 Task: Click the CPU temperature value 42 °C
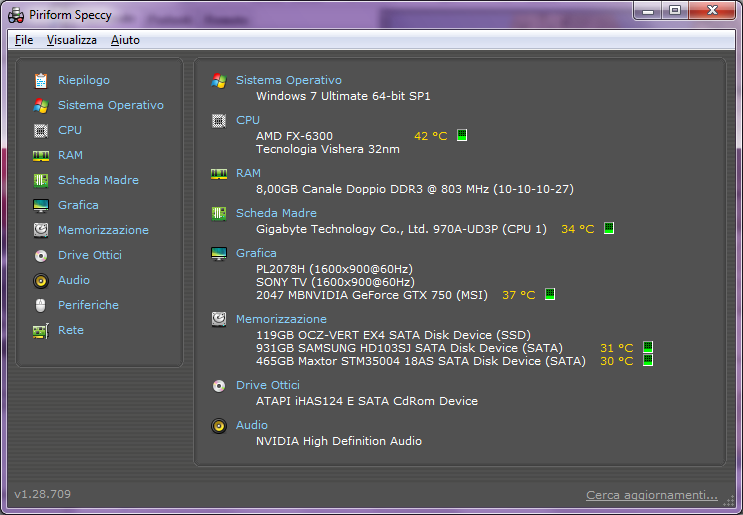tap(430, 136)
